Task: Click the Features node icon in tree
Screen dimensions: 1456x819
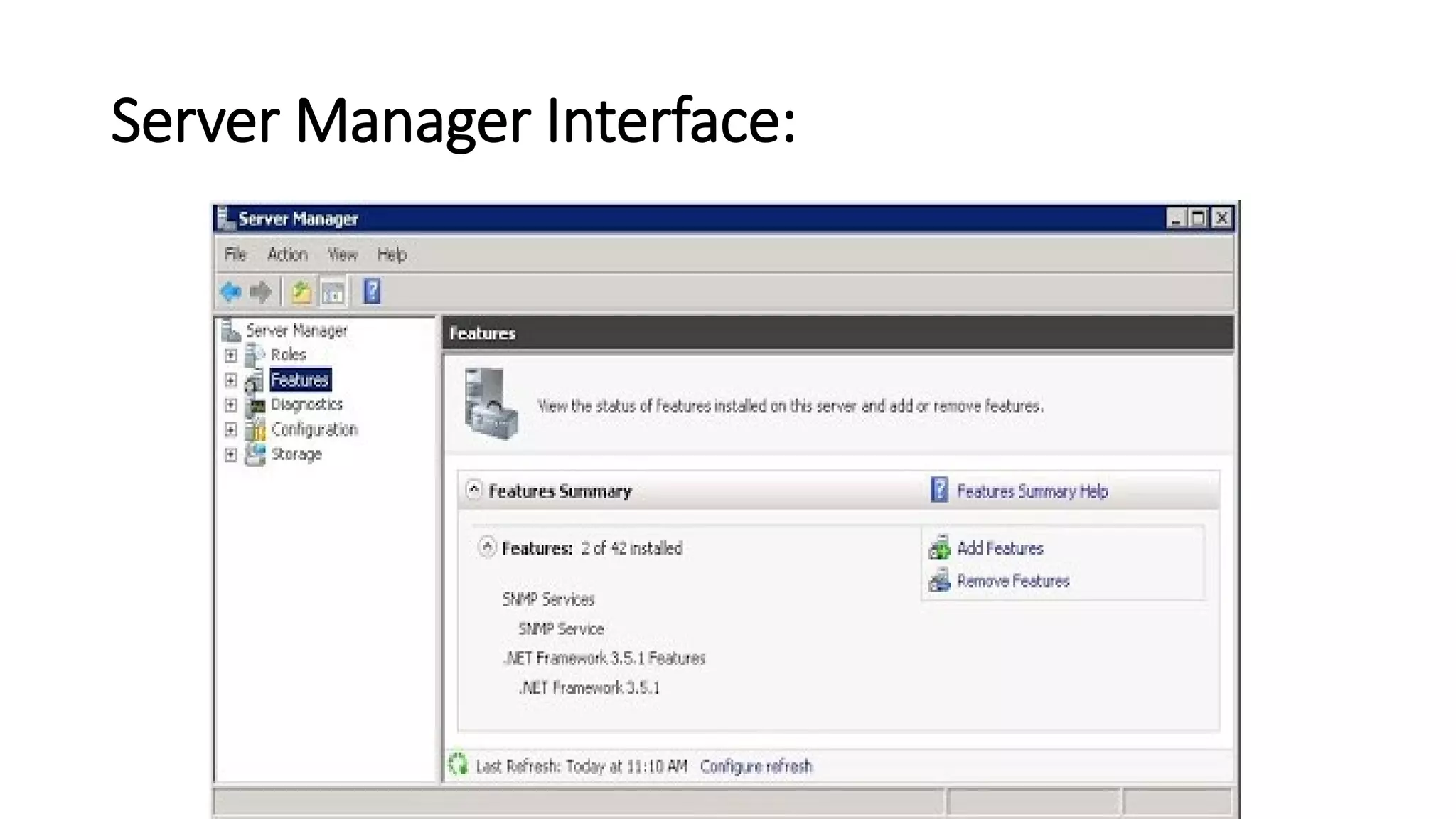Action: point(254,380)
